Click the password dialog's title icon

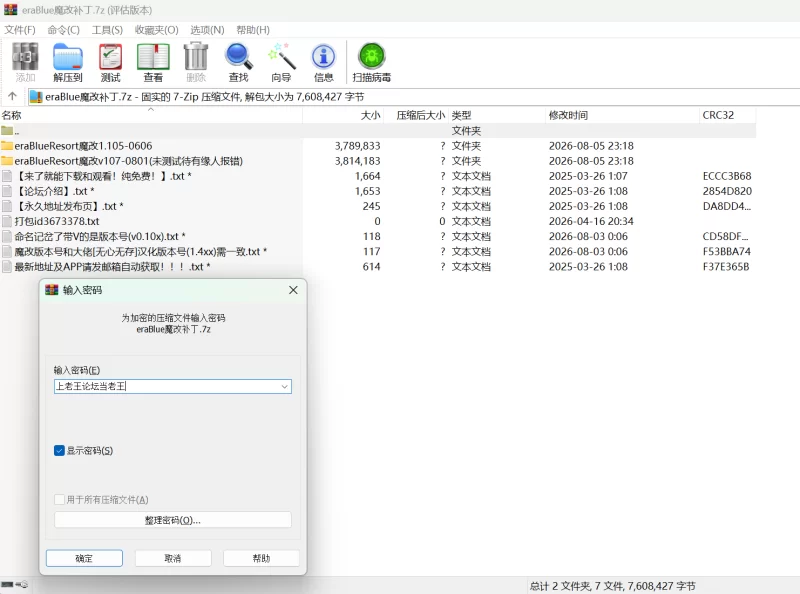pos(52,290)
